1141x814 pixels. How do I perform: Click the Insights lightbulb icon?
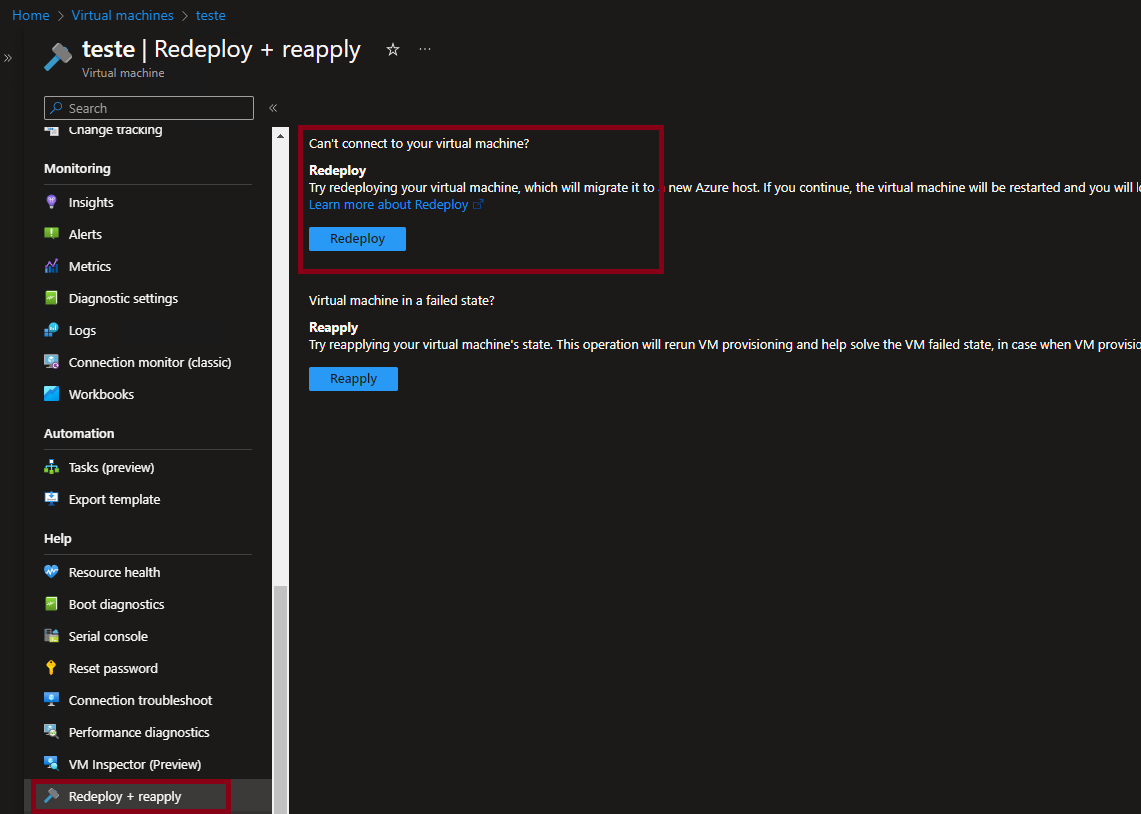pos(51,201)
